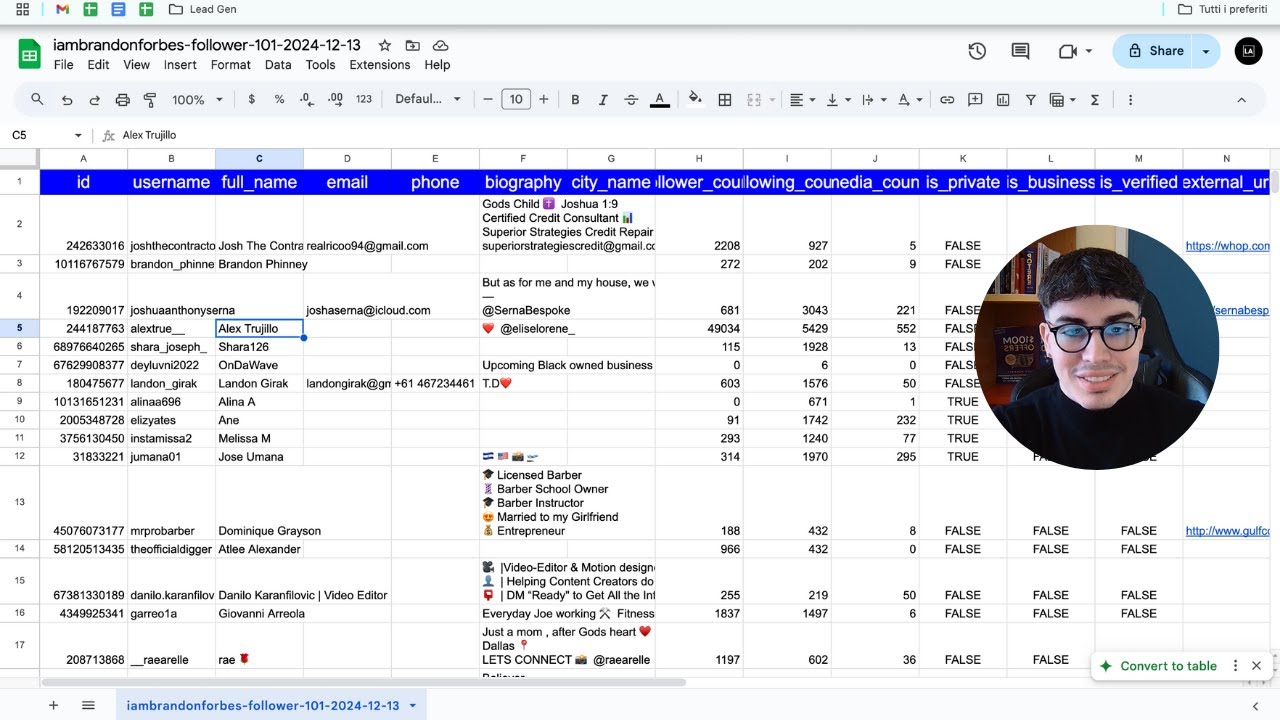Open the Format menu
The width and height of the screenshot is (1280, 720).
[231, 65]
